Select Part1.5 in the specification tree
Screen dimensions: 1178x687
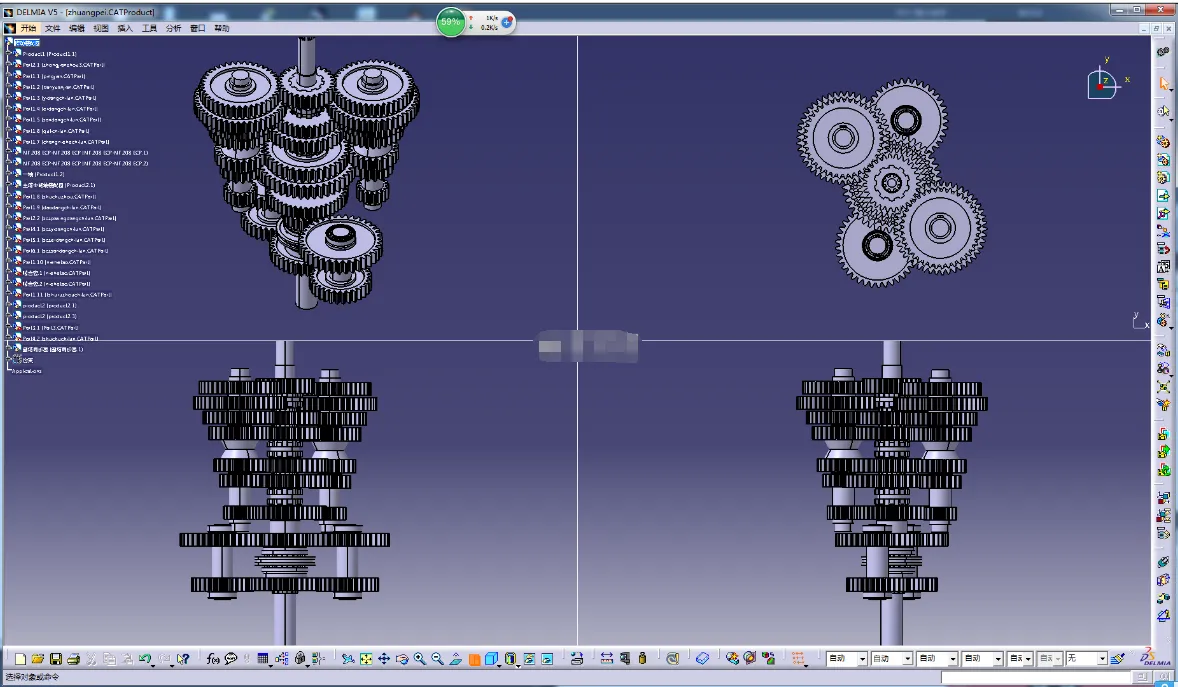point(62,120)
